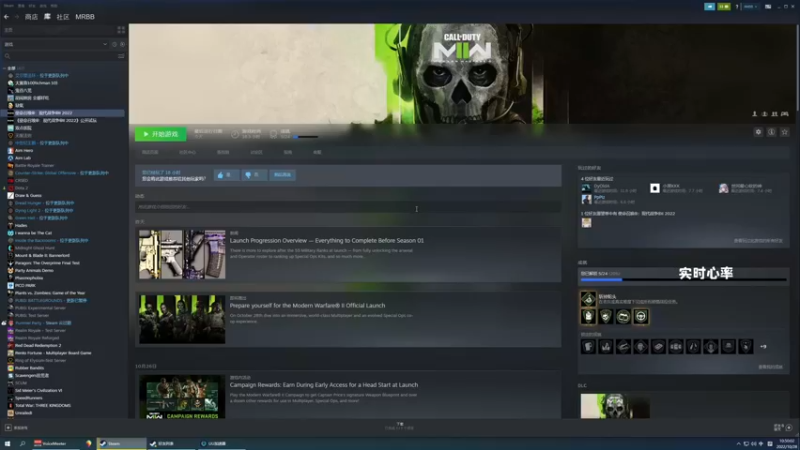
Task: Select PICO PARK in the library
Action: coord(25,286)
